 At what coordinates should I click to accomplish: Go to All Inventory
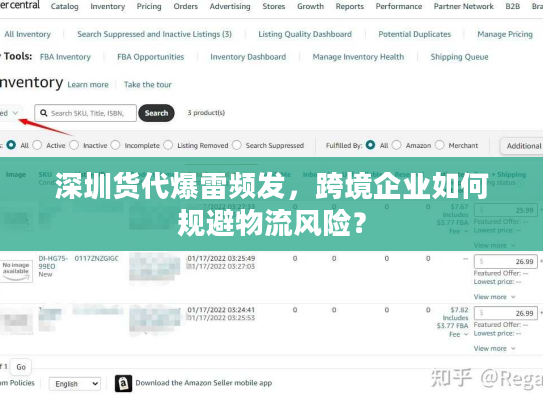pyautogui.click(x=27, y=34)
